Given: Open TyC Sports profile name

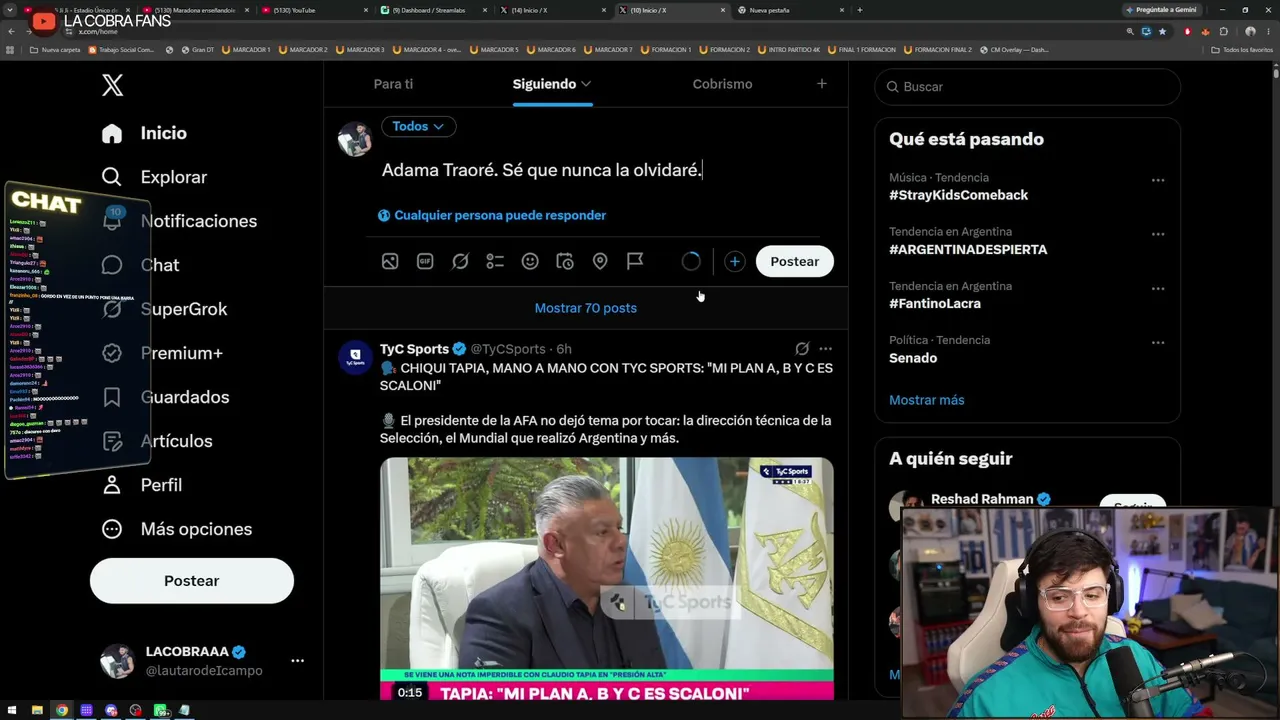Looking at the screenshot, I should click(414, 349).
